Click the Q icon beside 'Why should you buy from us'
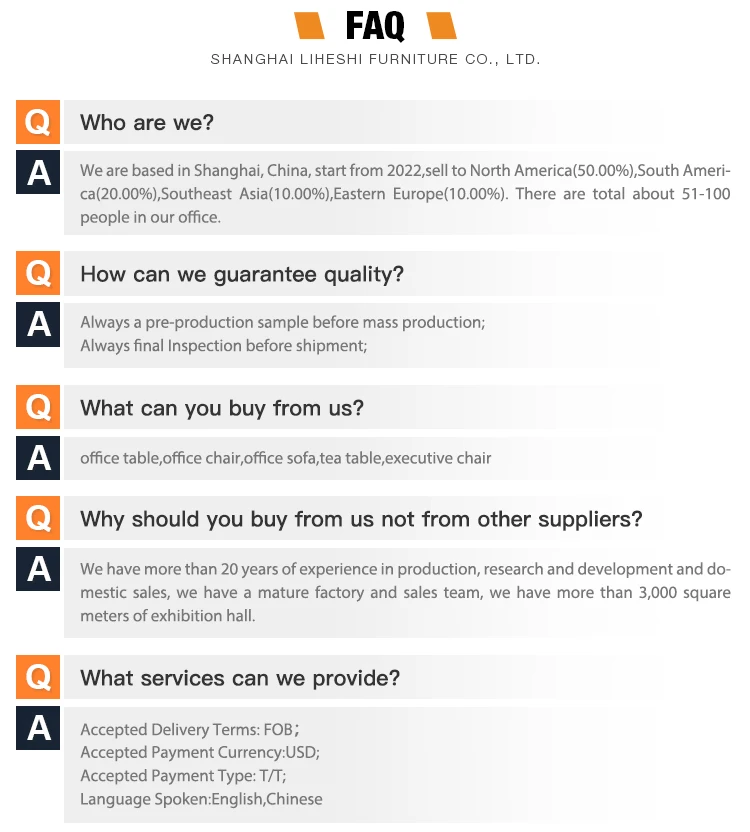Viewport: 750px width, 832px height. pyautogui.click(x=38, y=518)
